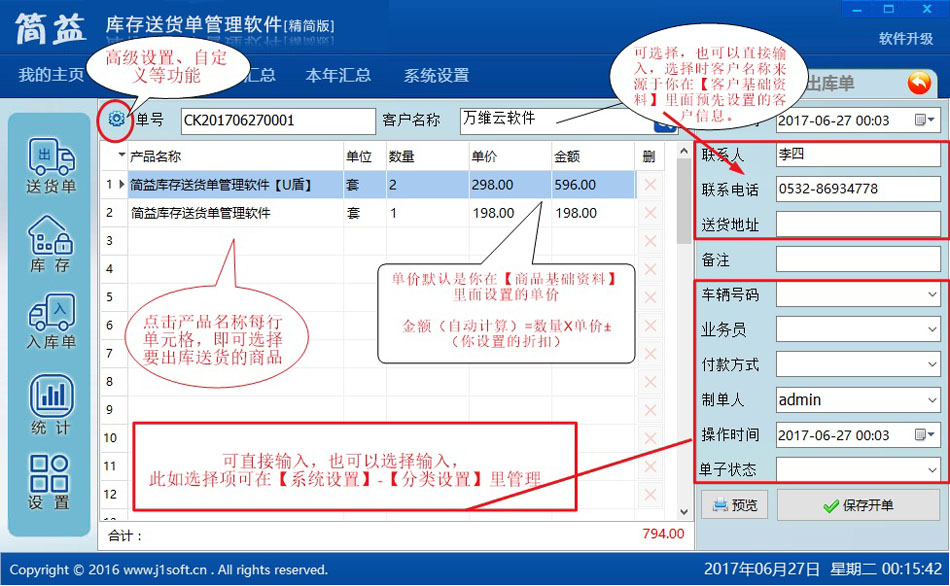This screenshot has width=950, height=586.
Task: Click the 送货地址 input field
Action: pos(858,224)
